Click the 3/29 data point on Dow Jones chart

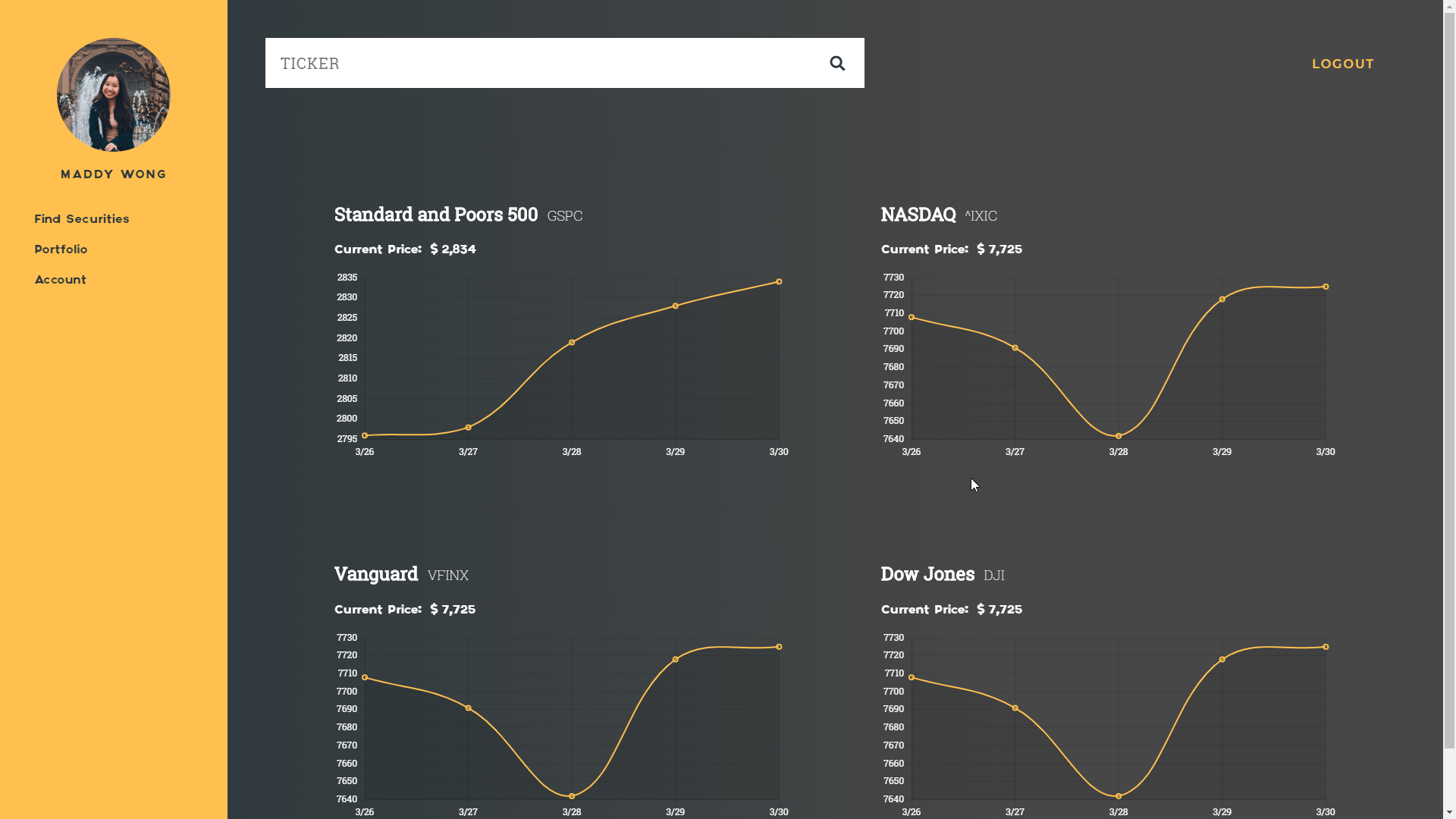point(1222,660)
